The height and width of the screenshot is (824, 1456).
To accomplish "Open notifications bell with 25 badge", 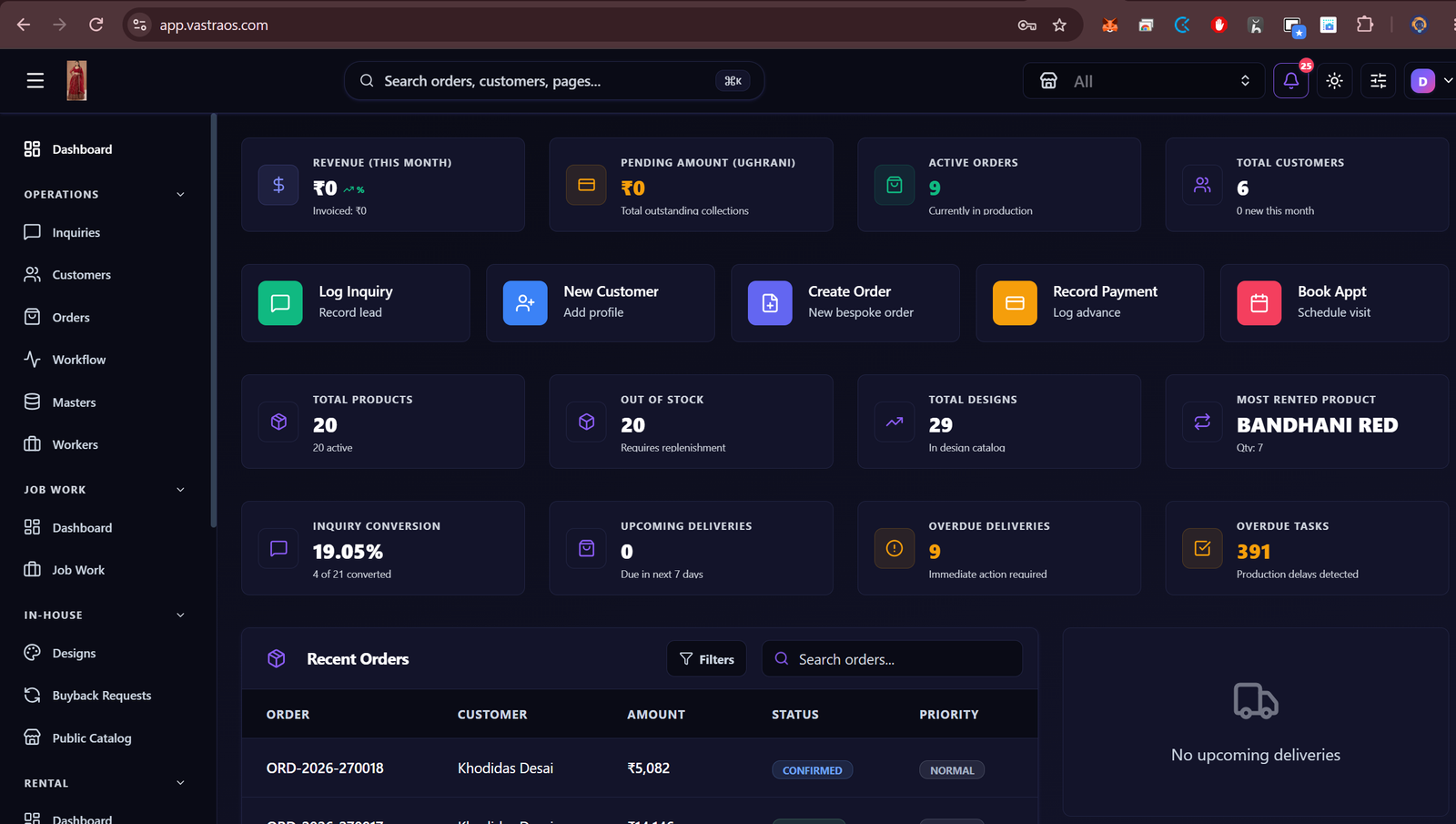I will 1290,81.
